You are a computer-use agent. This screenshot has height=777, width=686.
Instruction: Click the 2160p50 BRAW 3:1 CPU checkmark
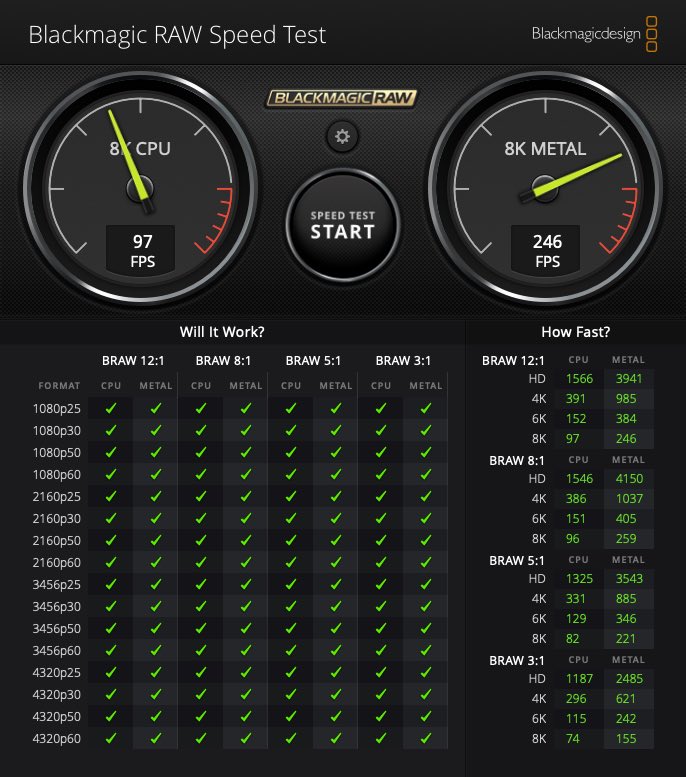click(381, 540)
